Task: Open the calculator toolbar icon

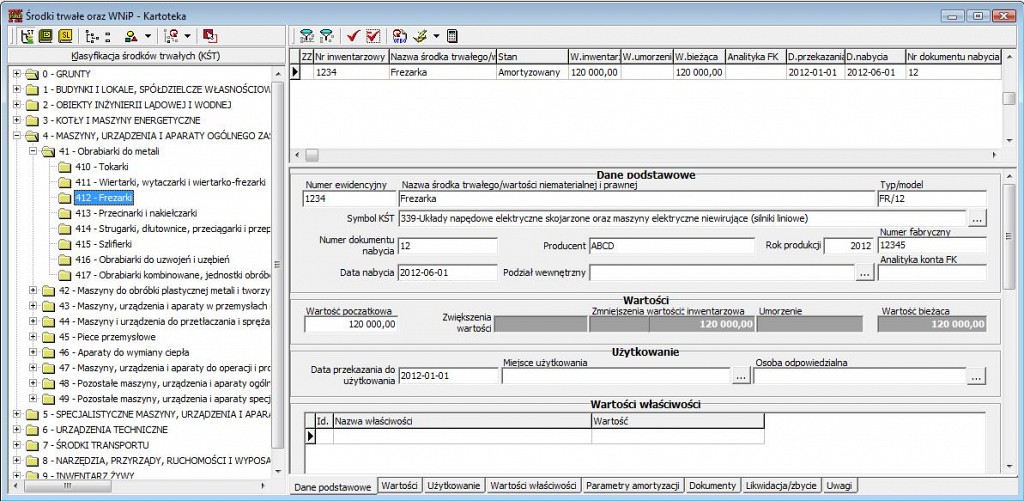Action: pos(453,35)
